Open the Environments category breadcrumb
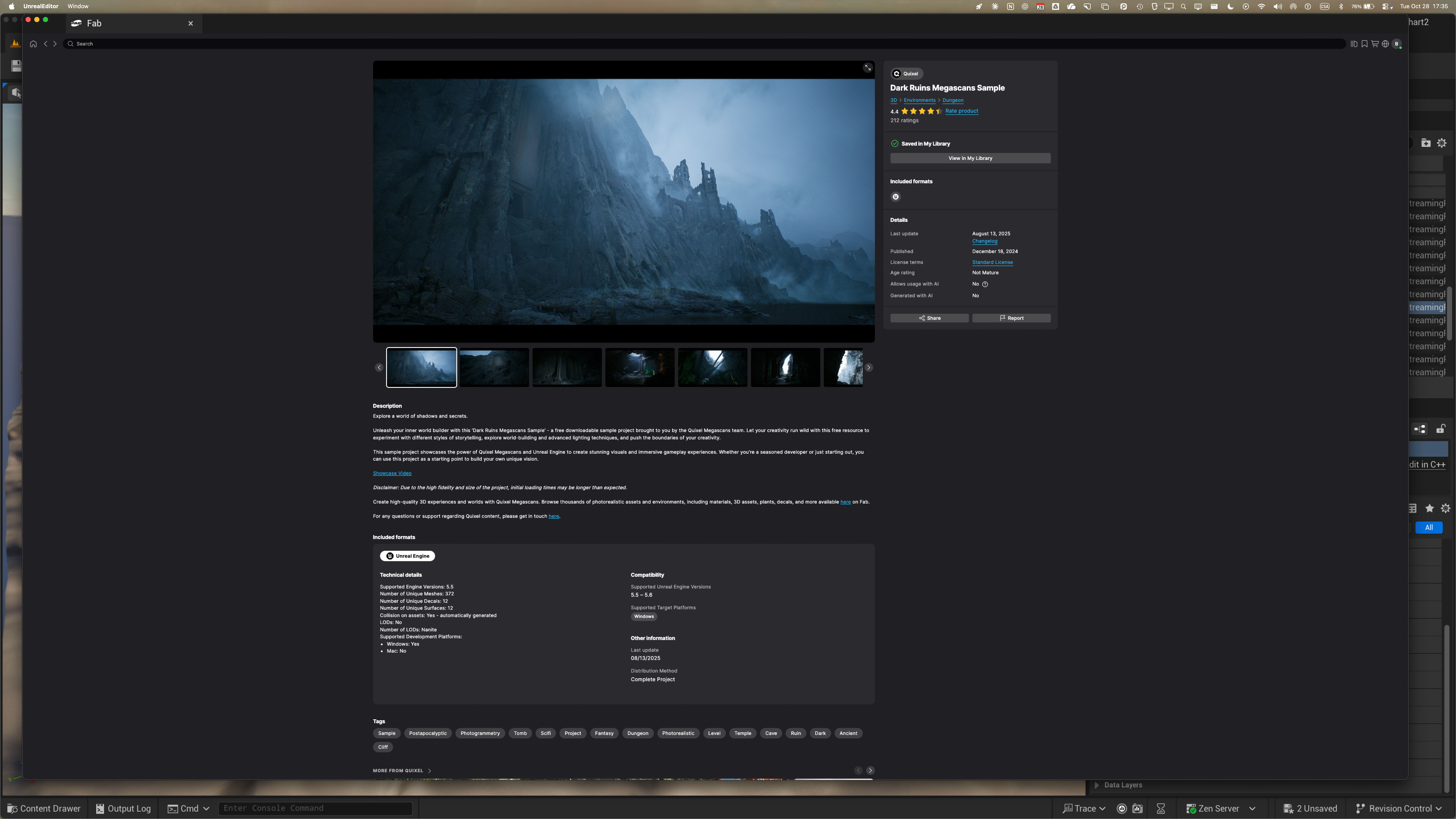This screenshot has width=1456, height=819. click(920, 100)
